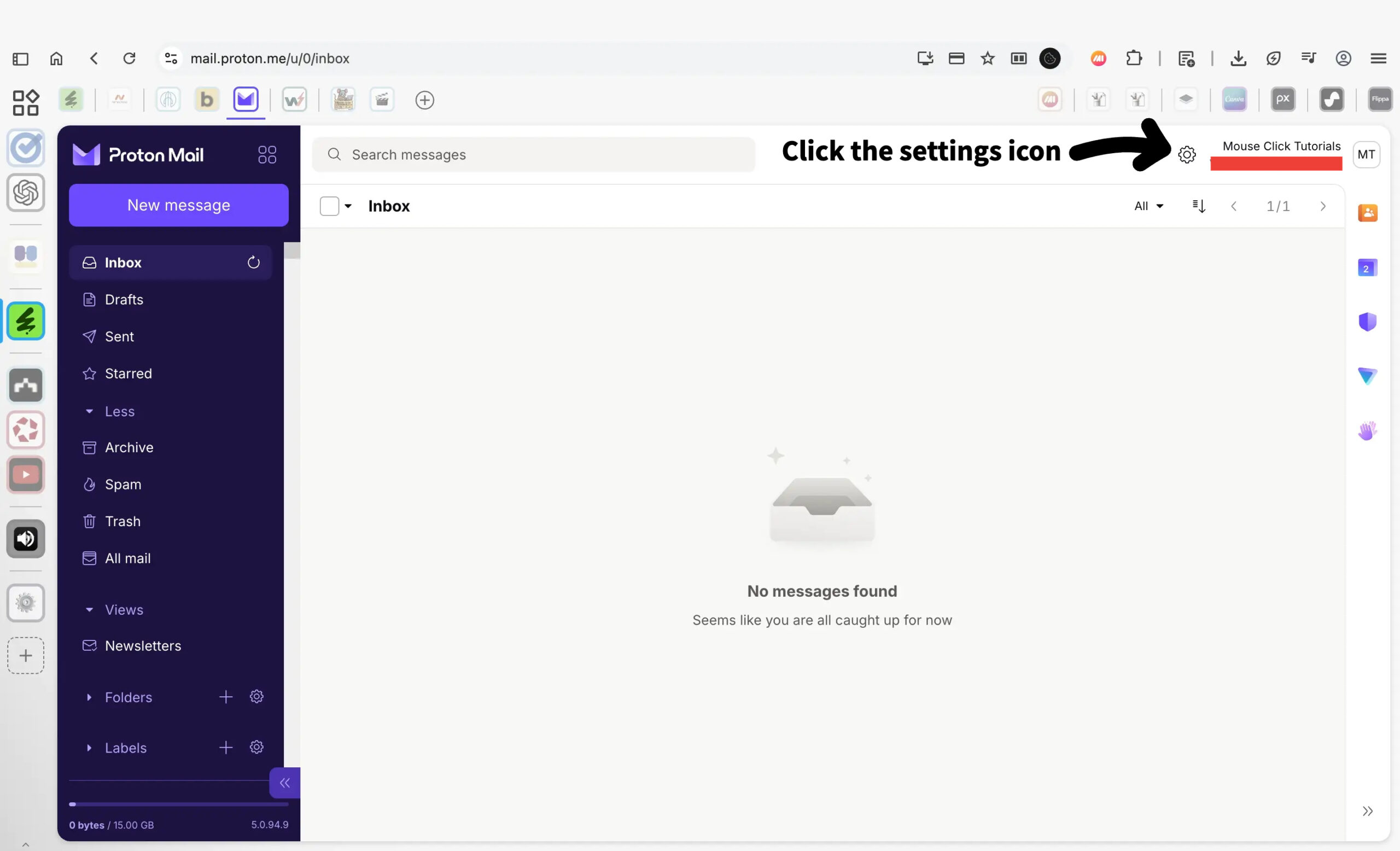
Task: Open Labels settings gear icon
Action: point(257,747)
